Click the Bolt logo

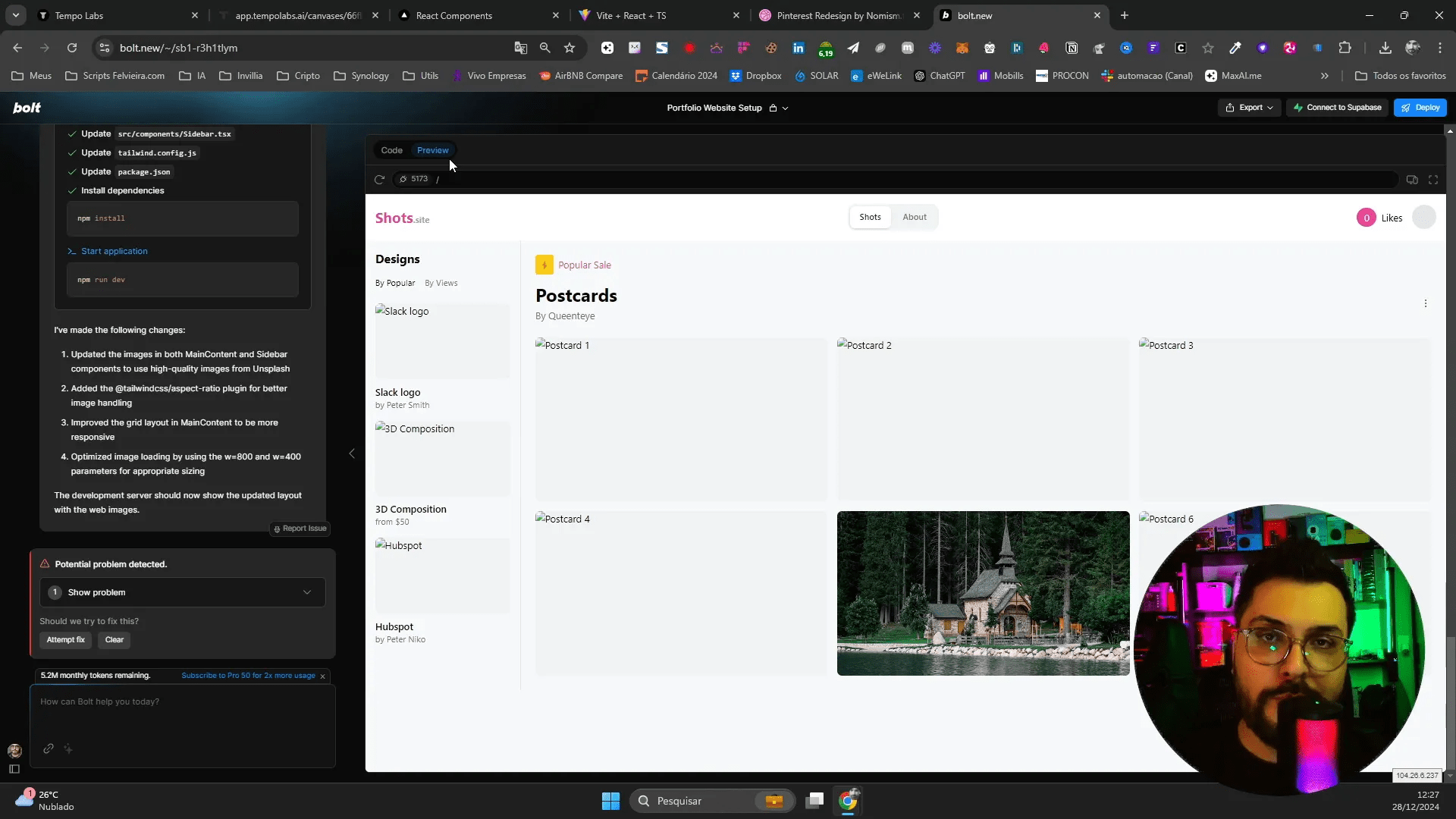click(x=27, y=108)
